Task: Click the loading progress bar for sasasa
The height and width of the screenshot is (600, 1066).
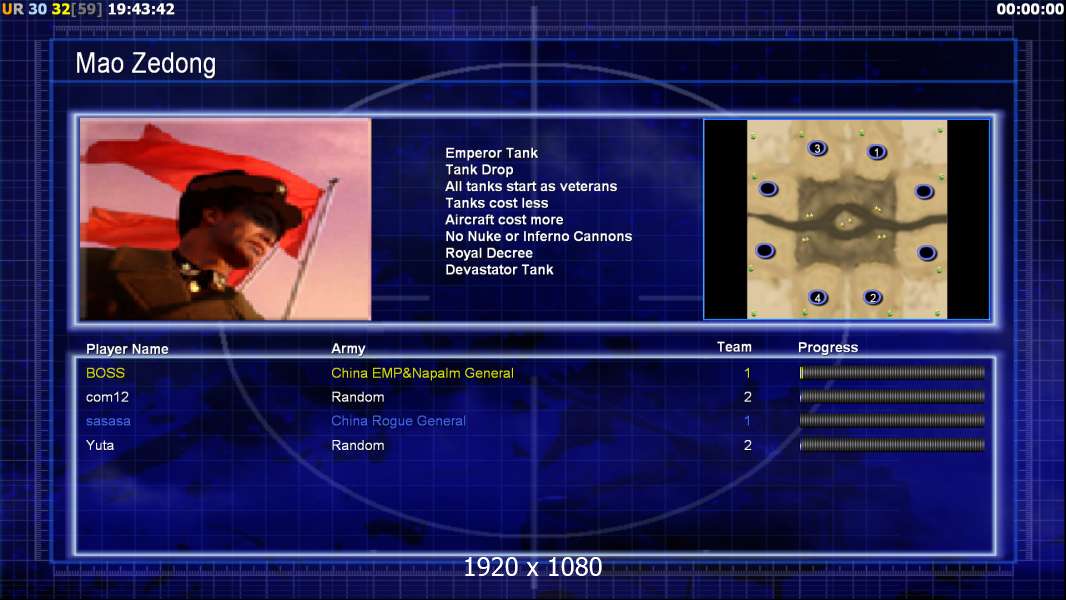Action: [x=892, y=421]
